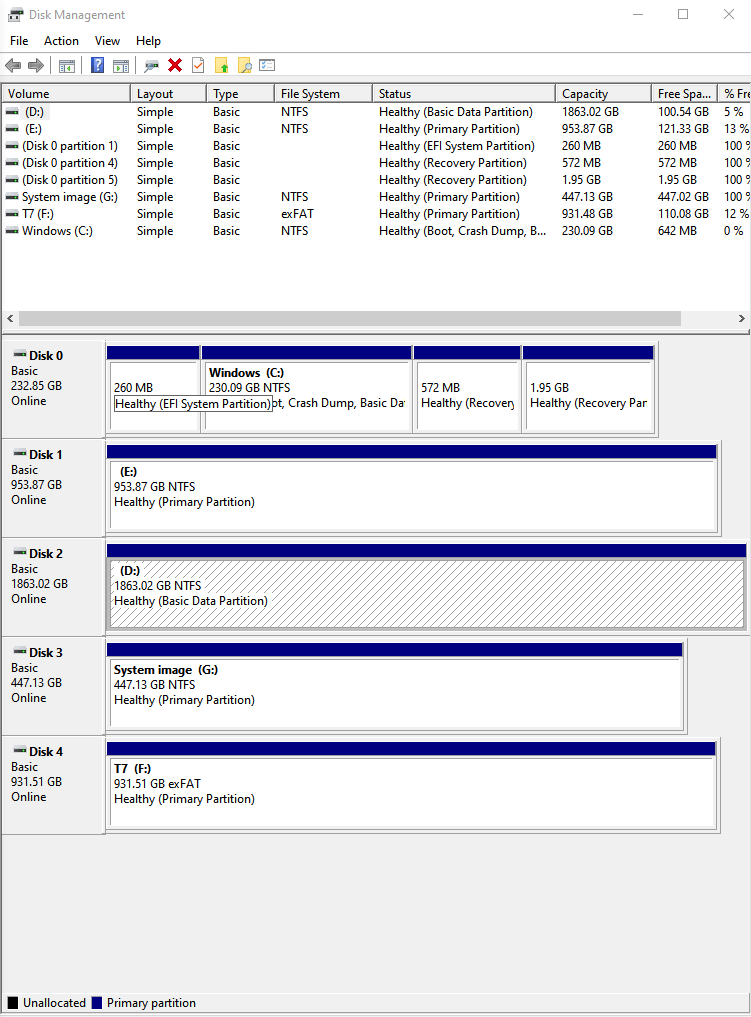Click the drive icon of volume (D:) row
The width and height of the screenshot is (751, 1017).
pos(12,112)
